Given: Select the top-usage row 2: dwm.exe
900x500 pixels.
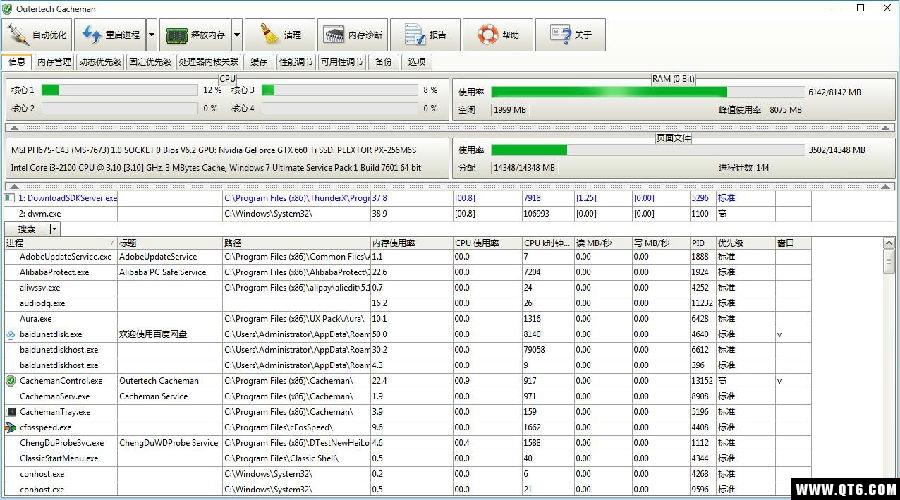Looking at the screenshot, I should tap(408, 214).
